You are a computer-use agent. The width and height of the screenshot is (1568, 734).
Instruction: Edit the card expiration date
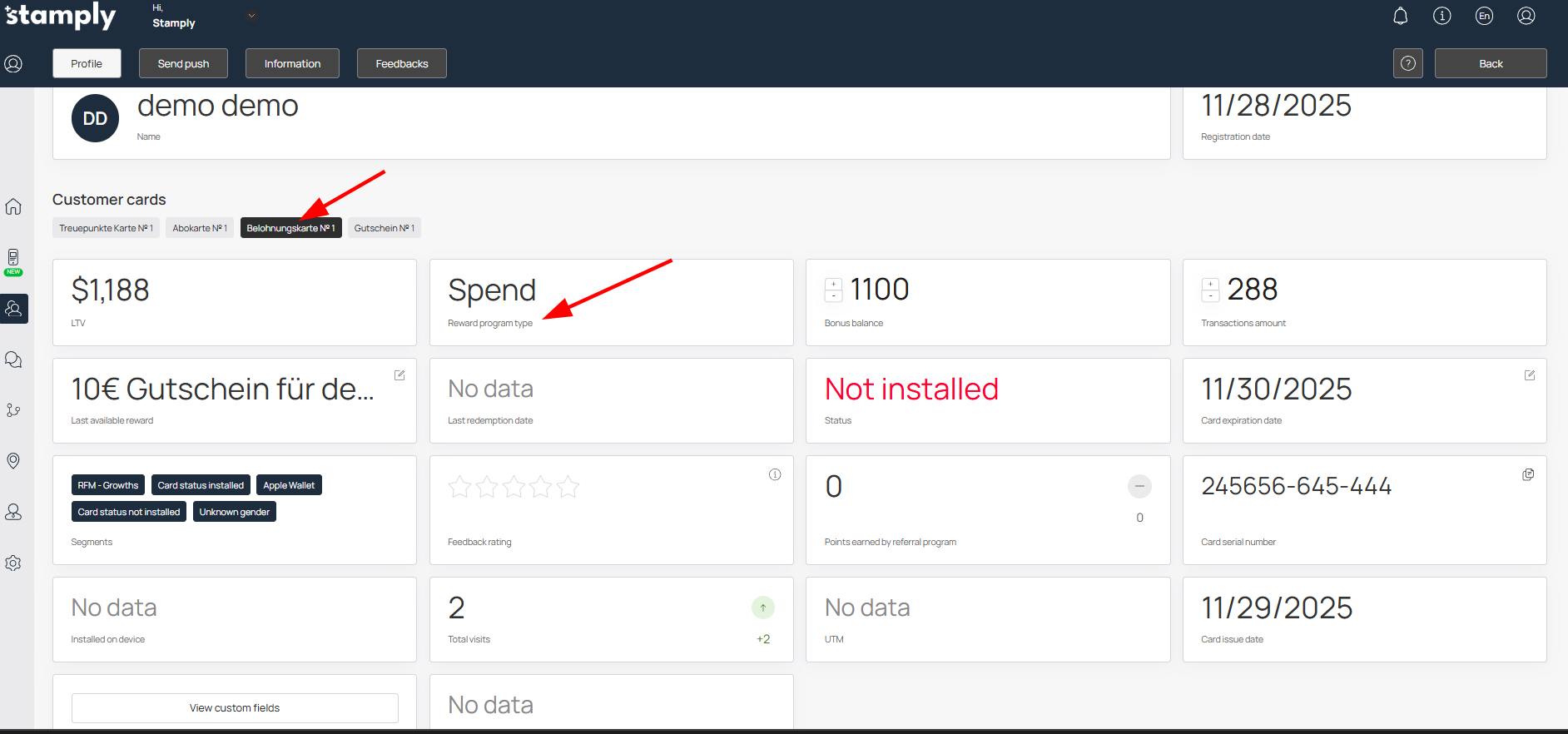1529,375
